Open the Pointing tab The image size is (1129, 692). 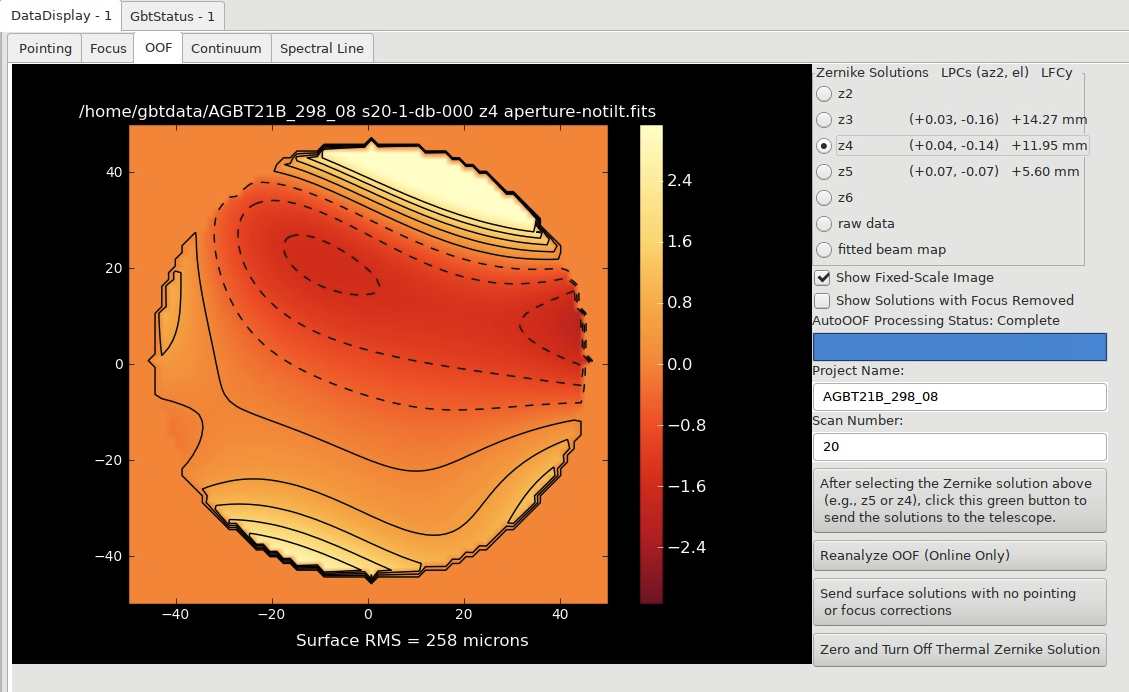45,48
